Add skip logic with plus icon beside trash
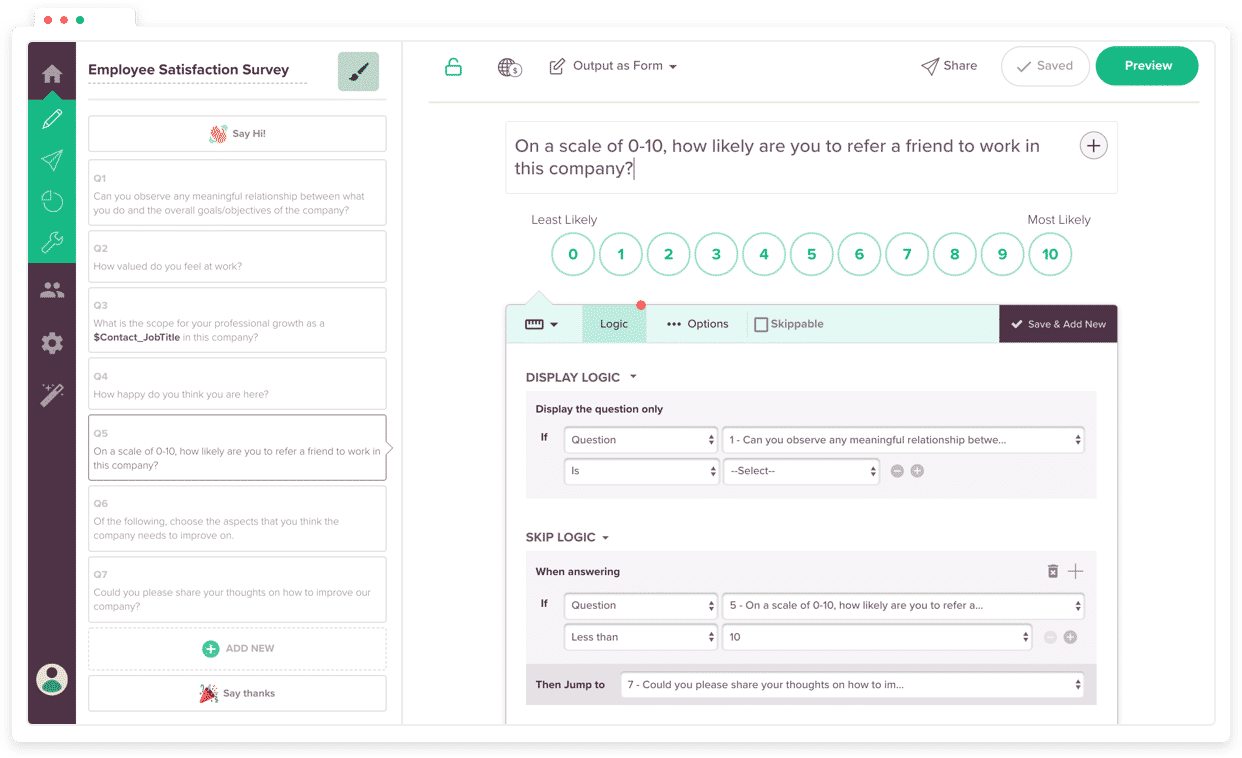 point(1075,571)
